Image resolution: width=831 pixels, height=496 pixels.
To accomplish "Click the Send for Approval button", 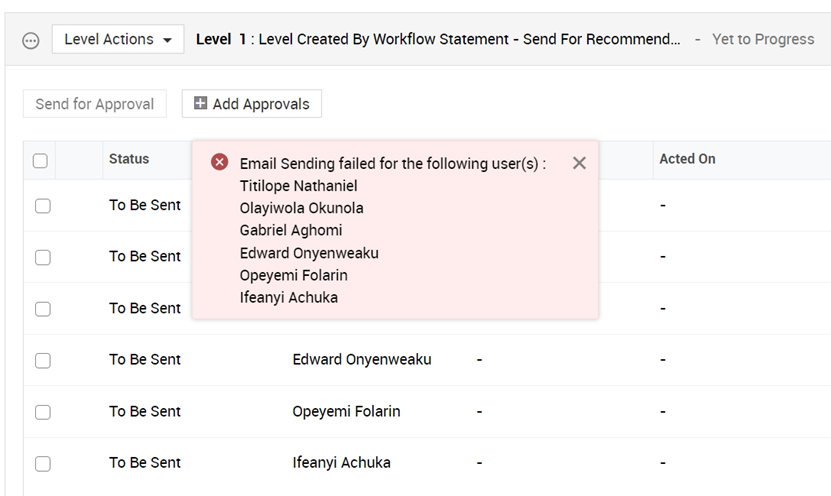I will (95, 104).
